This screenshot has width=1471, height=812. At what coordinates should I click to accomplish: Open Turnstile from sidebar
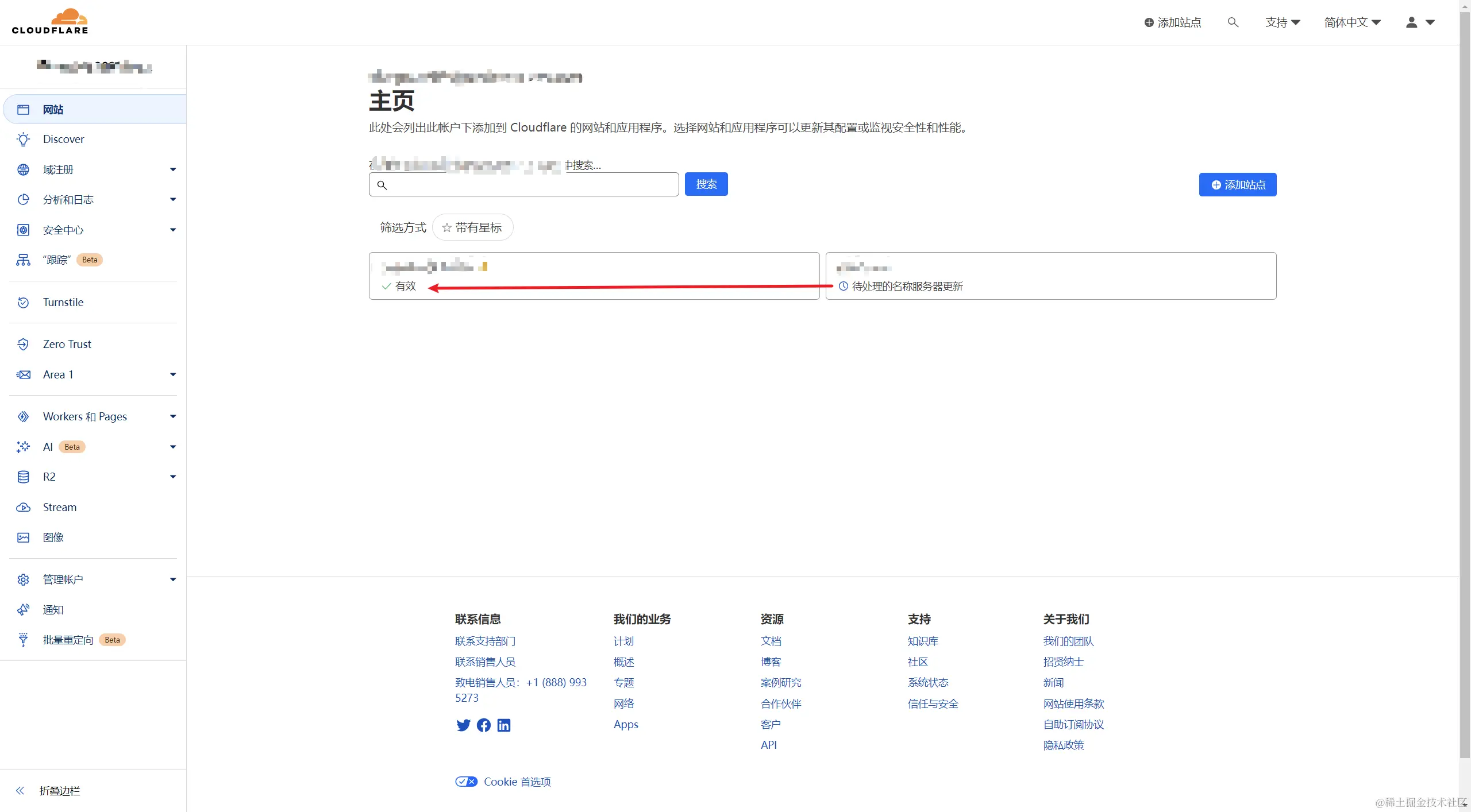click(x=63, y=302)
